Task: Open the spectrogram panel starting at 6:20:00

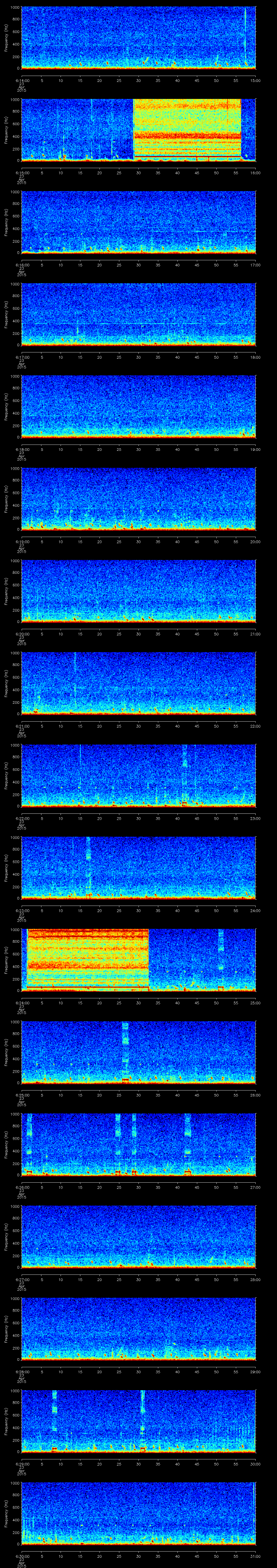Action: [139, 591]
